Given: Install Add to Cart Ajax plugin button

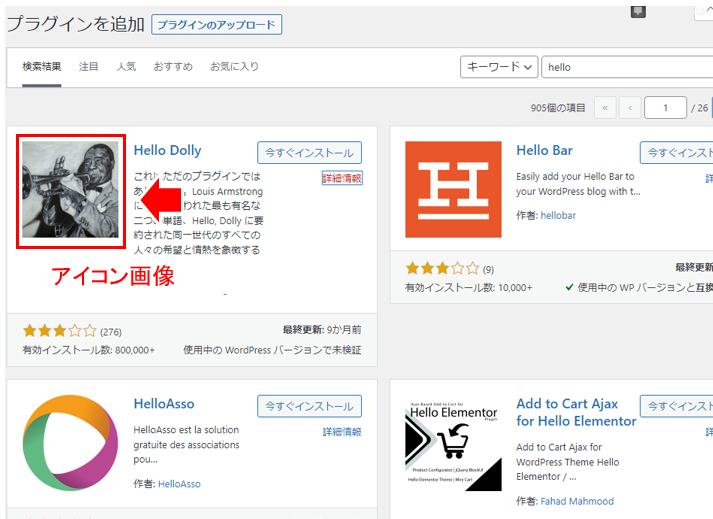Looking at the screenshot, I should [x=677, y=406].
